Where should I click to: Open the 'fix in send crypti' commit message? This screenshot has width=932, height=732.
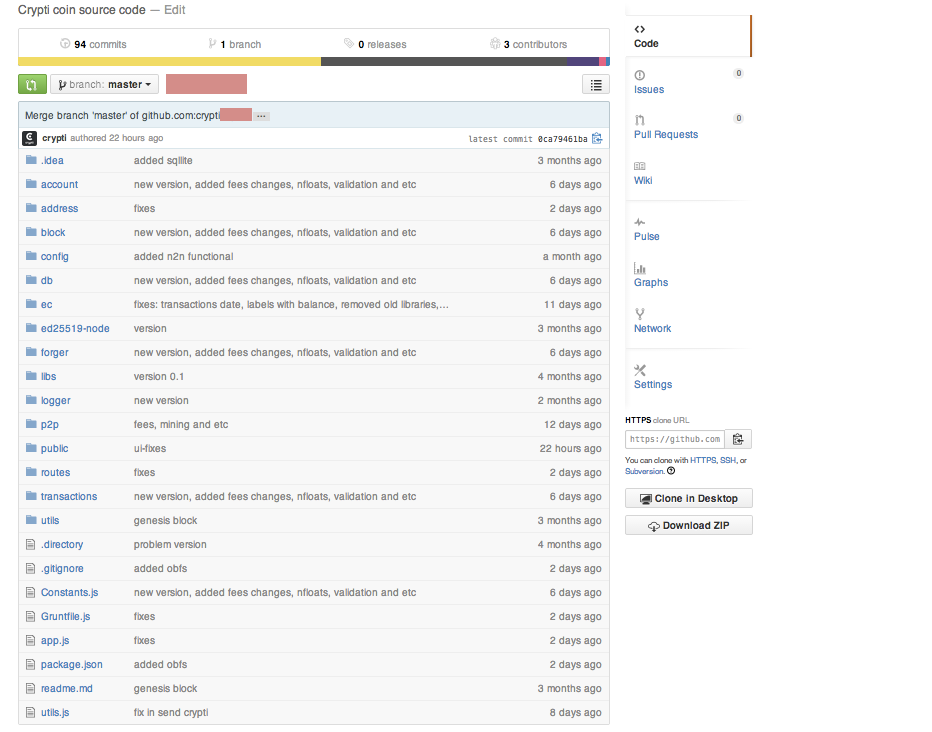point(171,713)
